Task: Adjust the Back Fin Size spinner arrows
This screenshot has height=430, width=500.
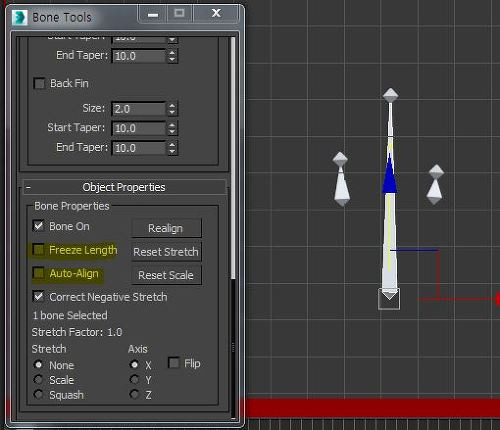Action: tap(172, 109)
